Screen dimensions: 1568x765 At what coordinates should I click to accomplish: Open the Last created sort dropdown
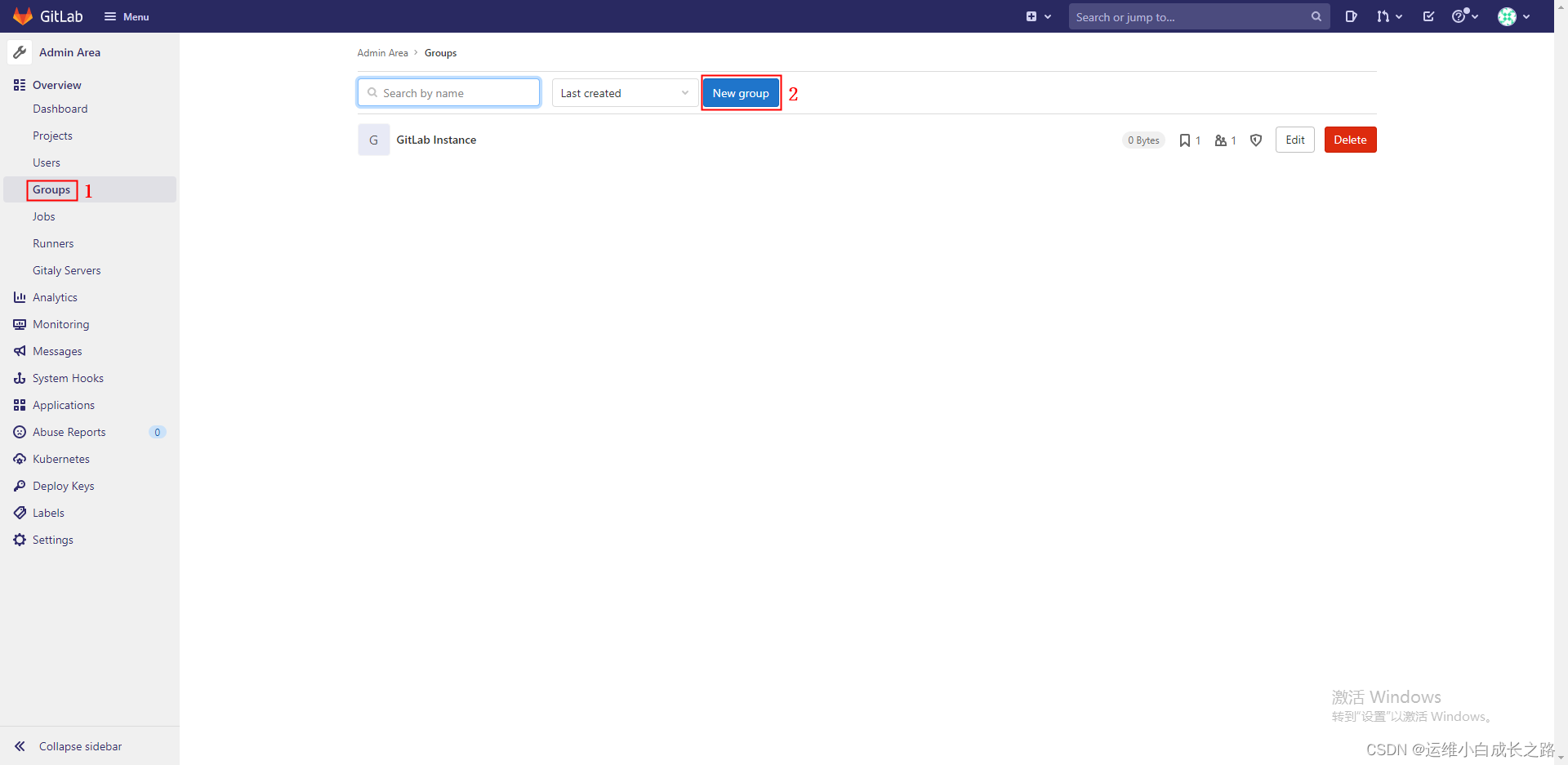625,92
